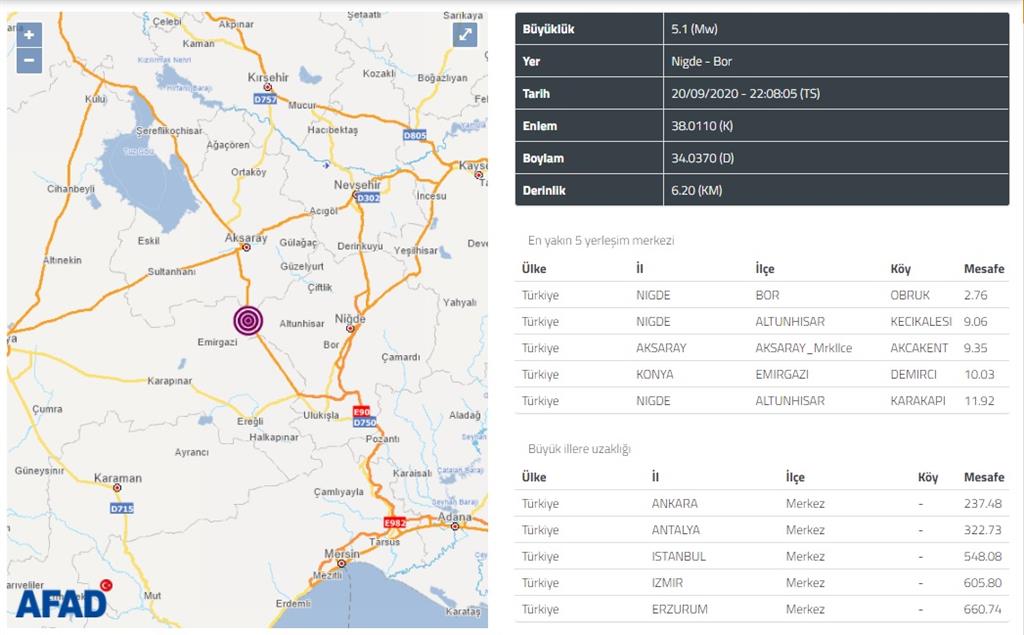Viewport: 1024px width, 635px height.
Task: Click the Çamardı label on the map
Action: 401,357
